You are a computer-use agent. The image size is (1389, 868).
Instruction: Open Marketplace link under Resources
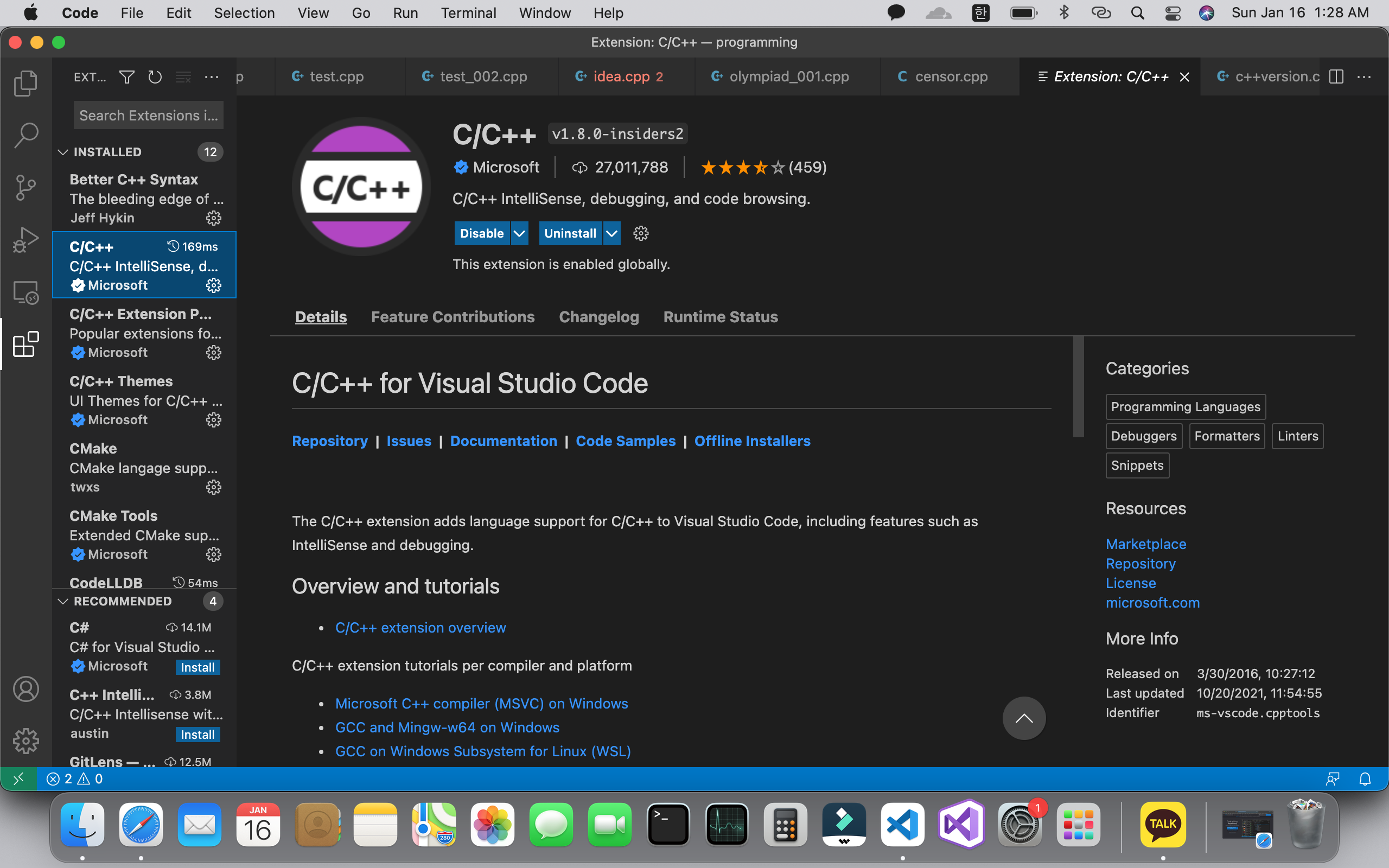coord(1145,544)
